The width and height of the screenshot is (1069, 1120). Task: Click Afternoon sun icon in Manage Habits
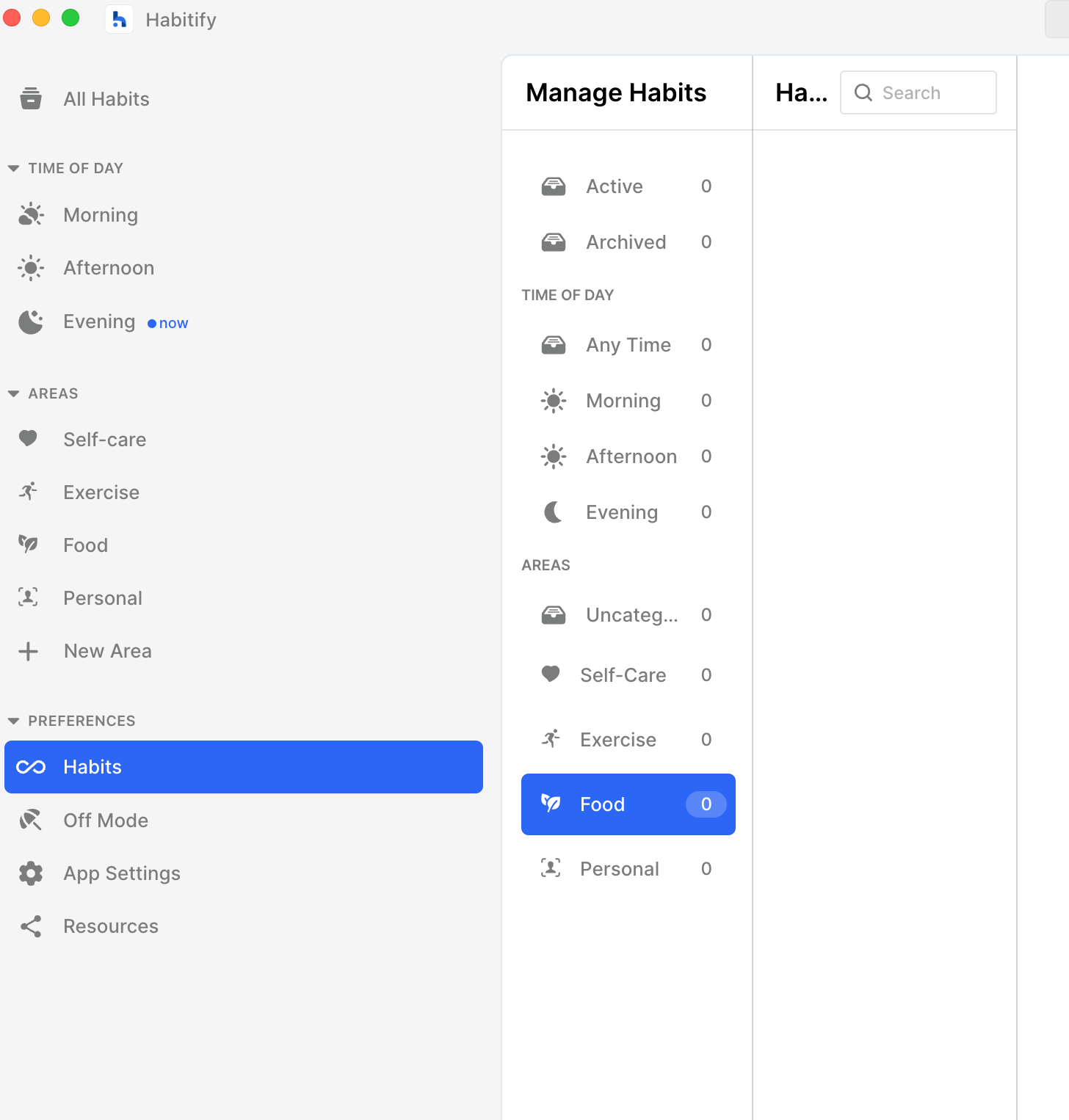click(554, 457)
